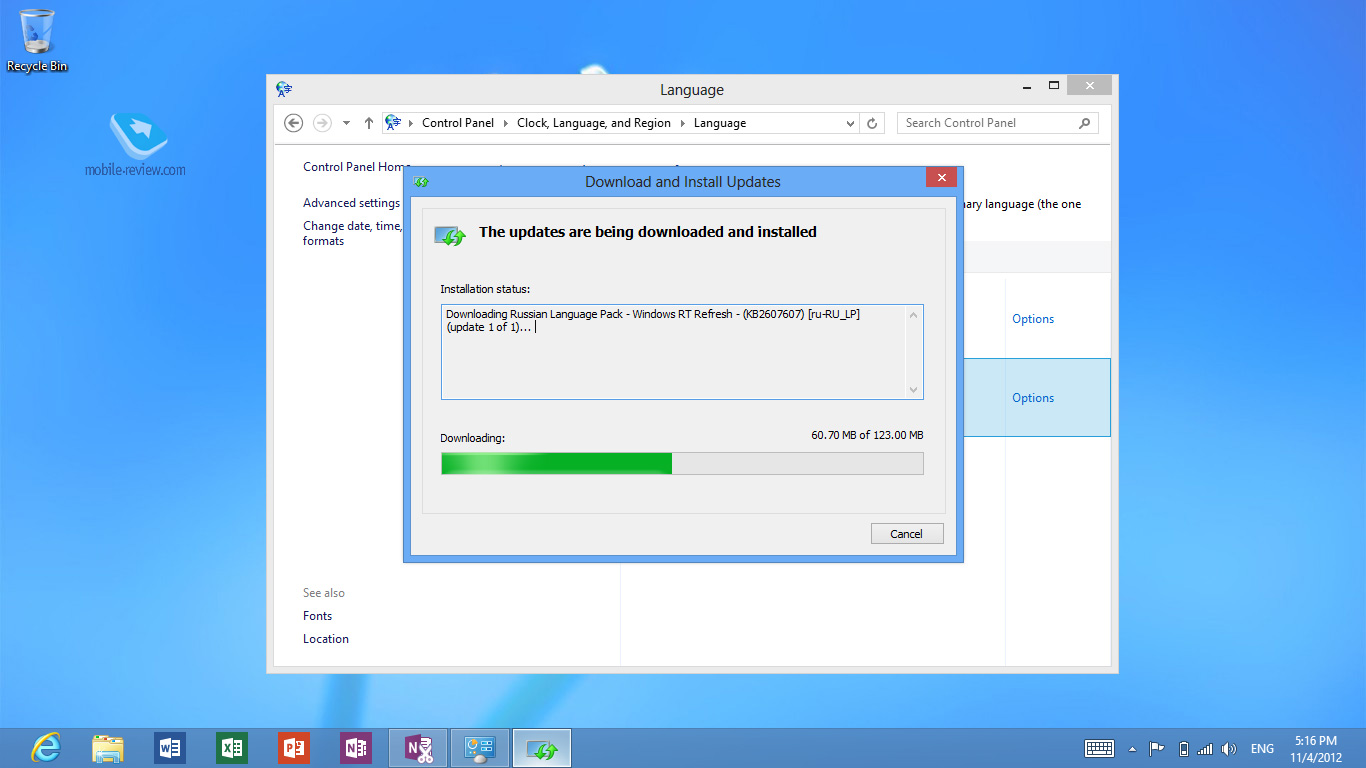Launch PowerPoint from the taskbar
1366x768 pixels.
click(294, 748)
